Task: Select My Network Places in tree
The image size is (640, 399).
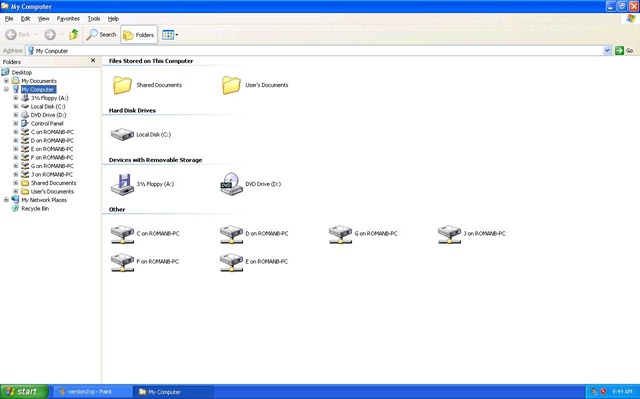Action: pos(44,200)
